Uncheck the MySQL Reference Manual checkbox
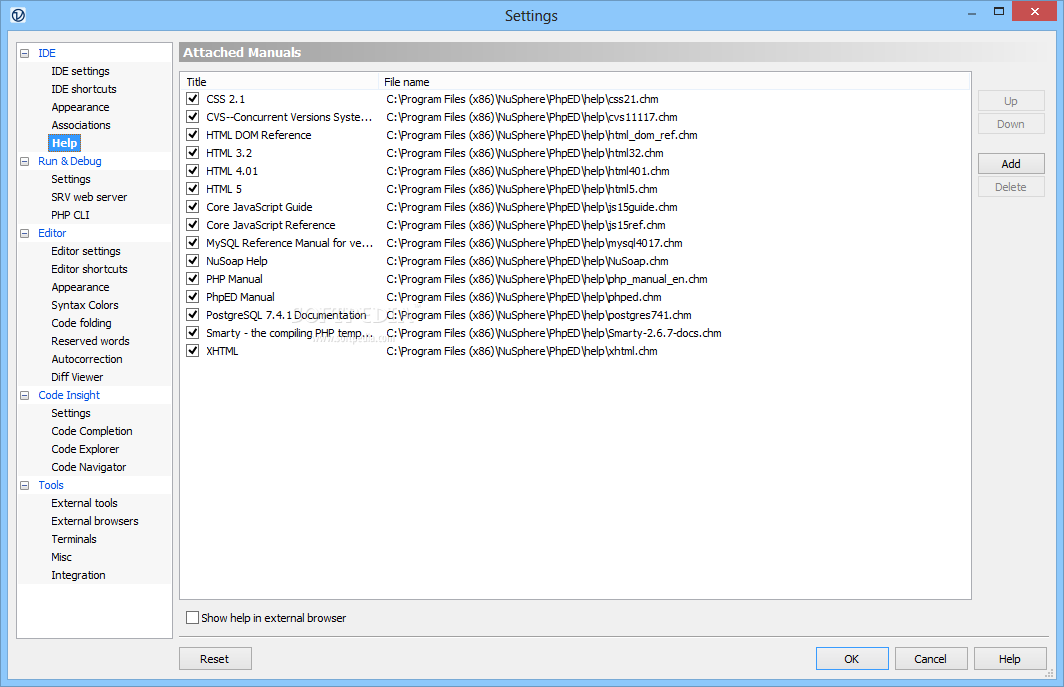The image size is (1064, 687). (x=193, y=242)
